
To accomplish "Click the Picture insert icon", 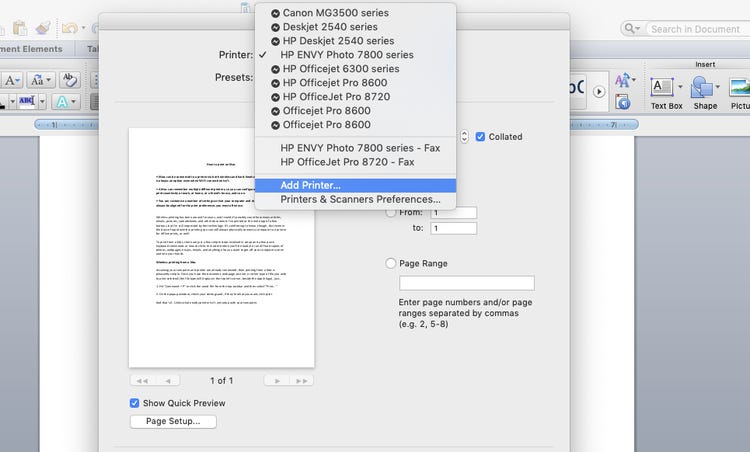I will pyautogui.click(x=740, y=88).
